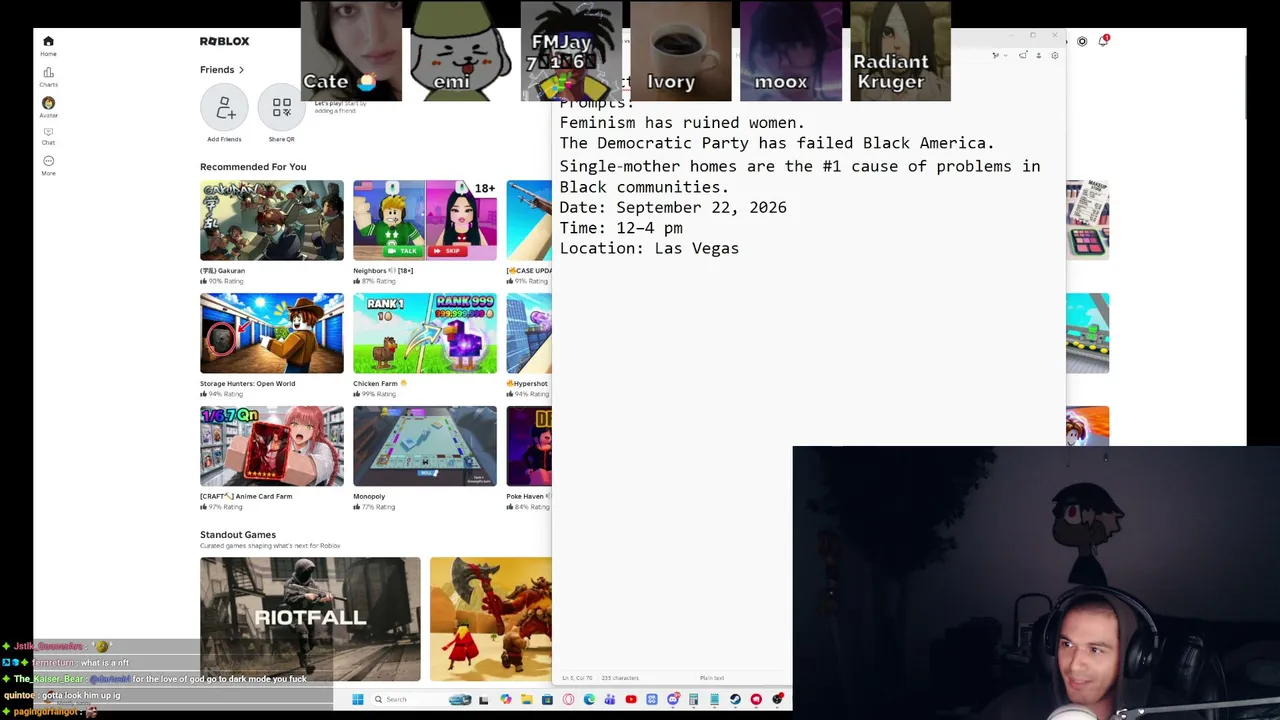Open the Chicken Farm game thumbnail
This screenshot has width=1280, height=720.
click(424, 333)
